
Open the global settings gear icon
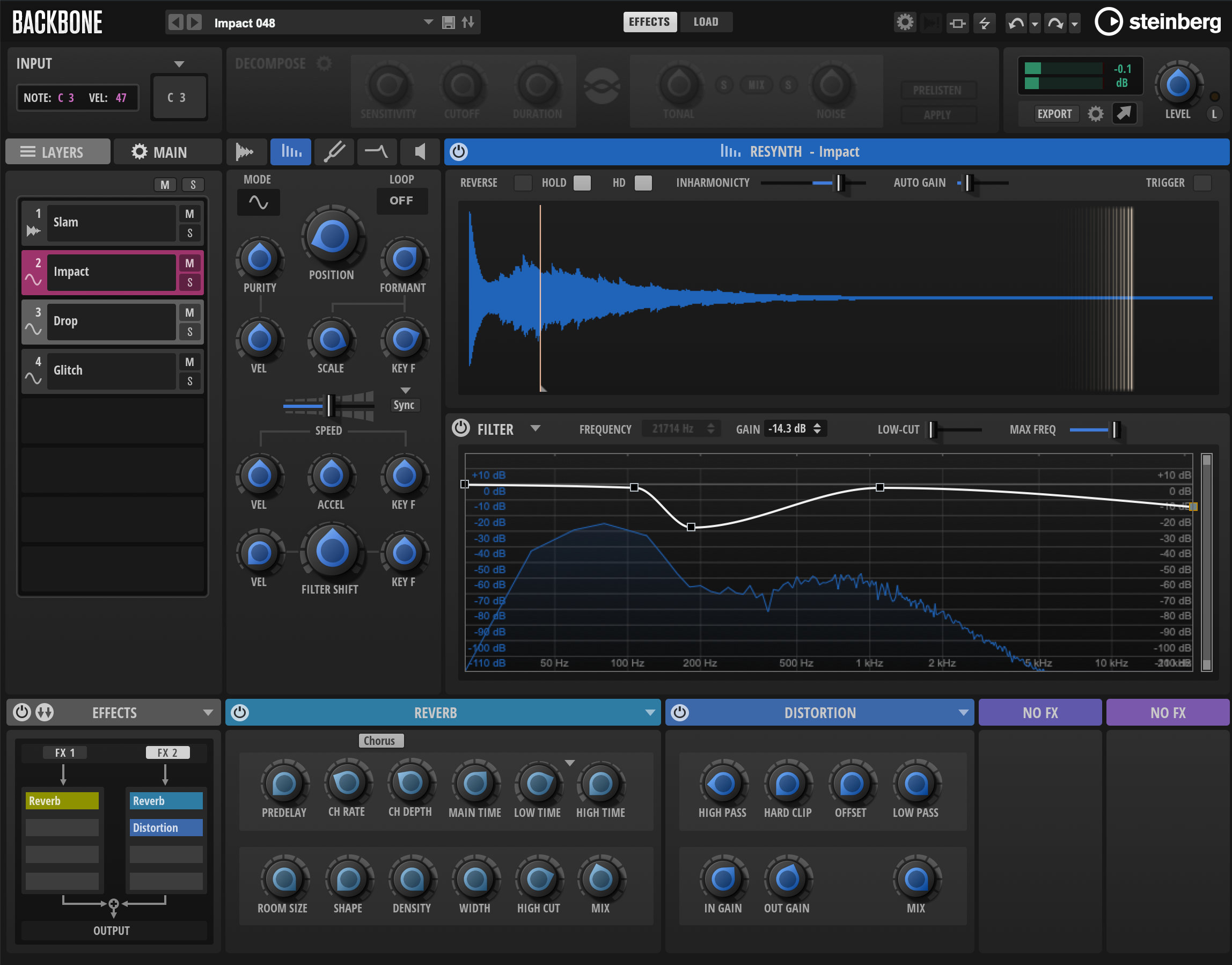click(x=905, y=22)
